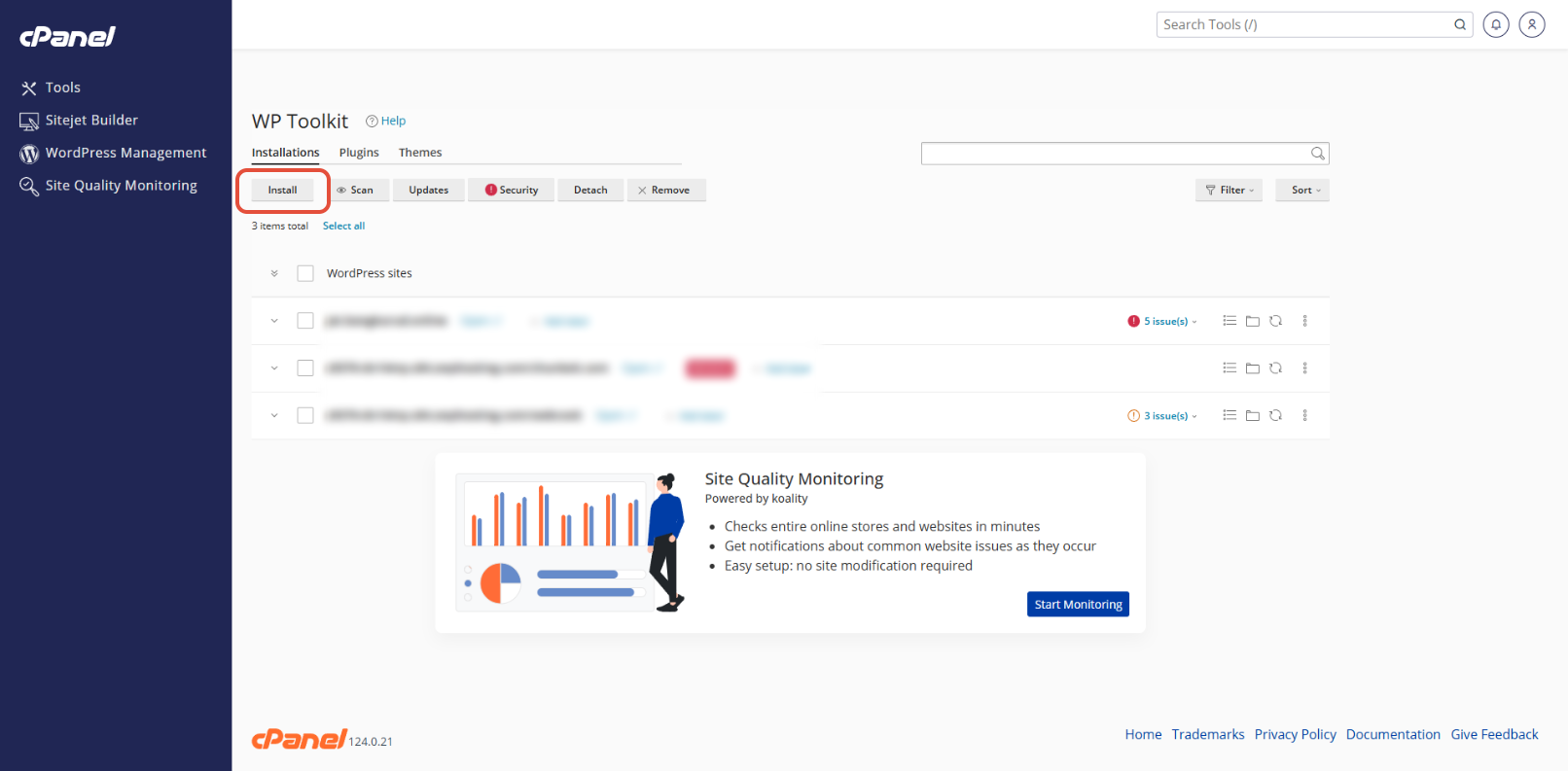Open Site Quality Monitoring sidebar item
Screen dimensions: 1568x771
(x=108, y=186)
